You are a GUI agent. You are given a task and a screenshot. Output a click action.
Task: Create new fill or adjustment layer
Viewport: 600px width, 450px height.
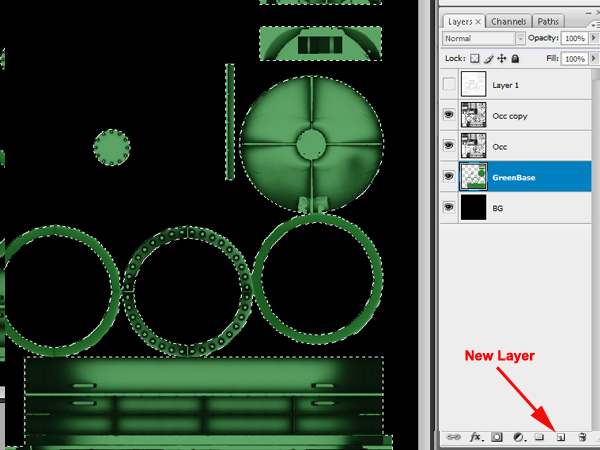click(518, 437)
